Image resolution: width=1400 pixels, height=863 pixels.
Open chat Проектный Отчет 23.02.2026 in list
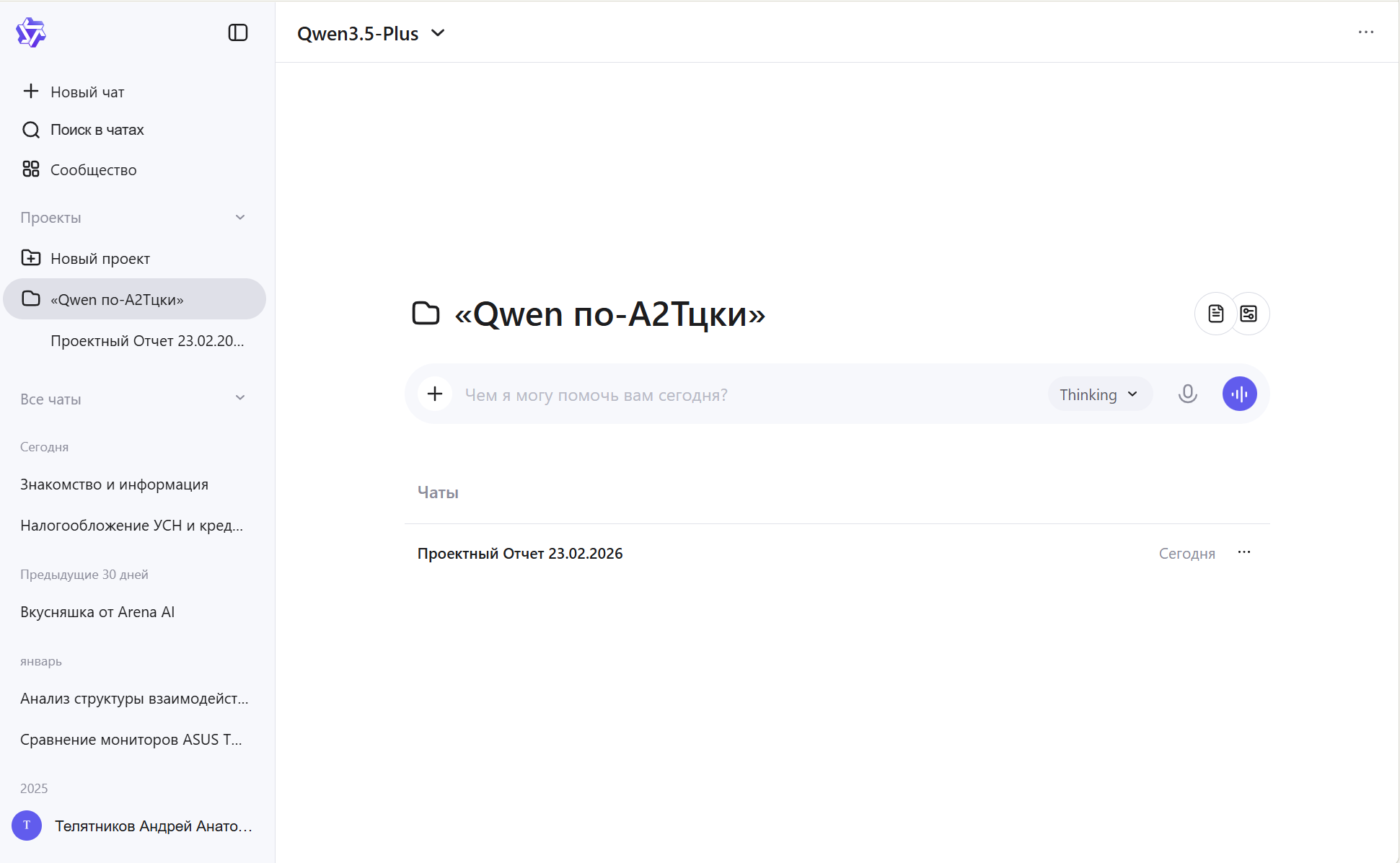click(520, 554)
